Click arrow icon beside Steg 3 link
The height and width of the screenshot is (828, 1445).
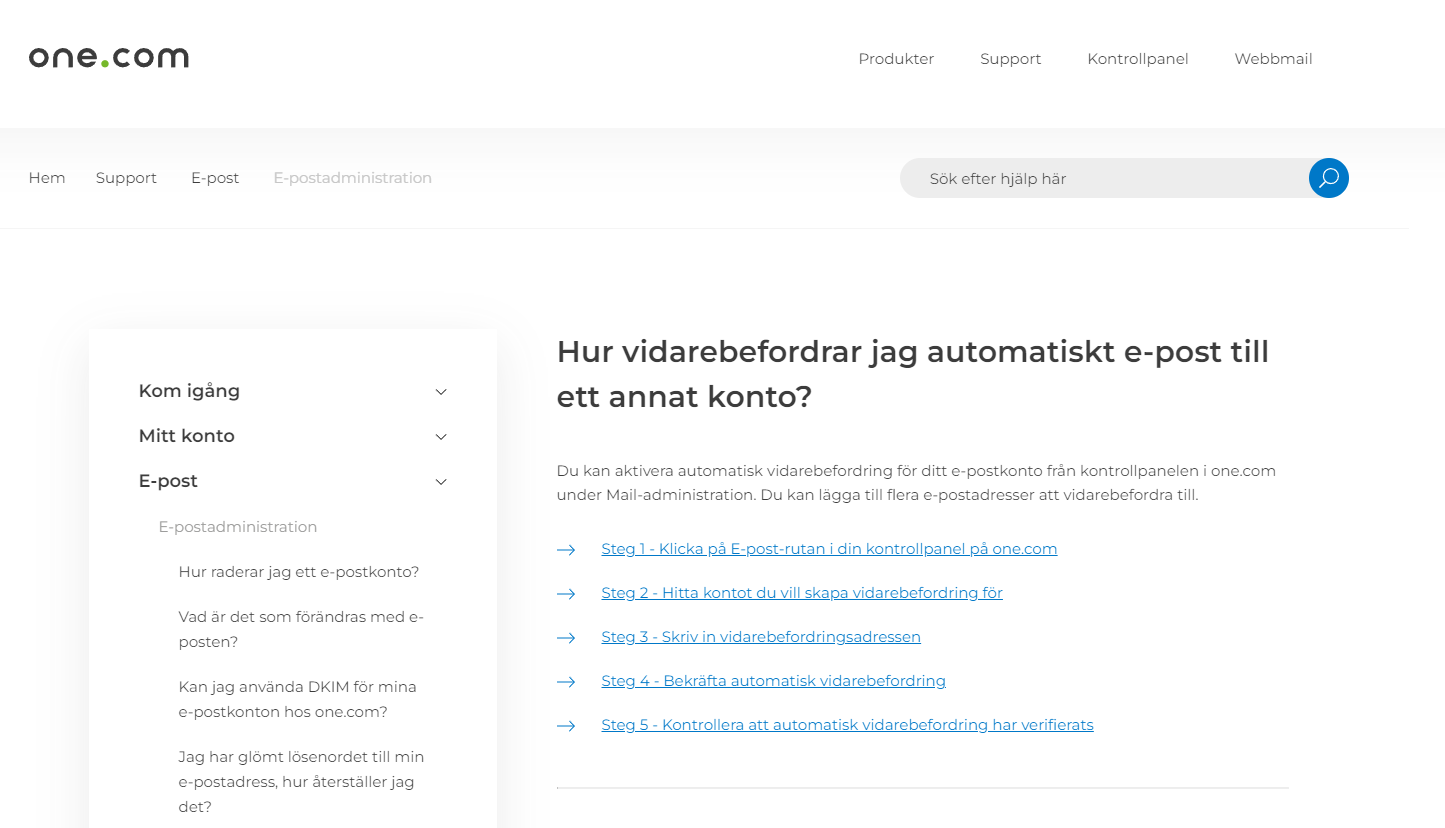(x=566, y=638)
